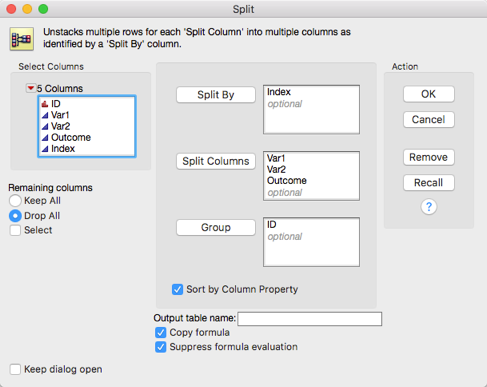
Task: Click the Cancel button
Action: pos(429,119)
